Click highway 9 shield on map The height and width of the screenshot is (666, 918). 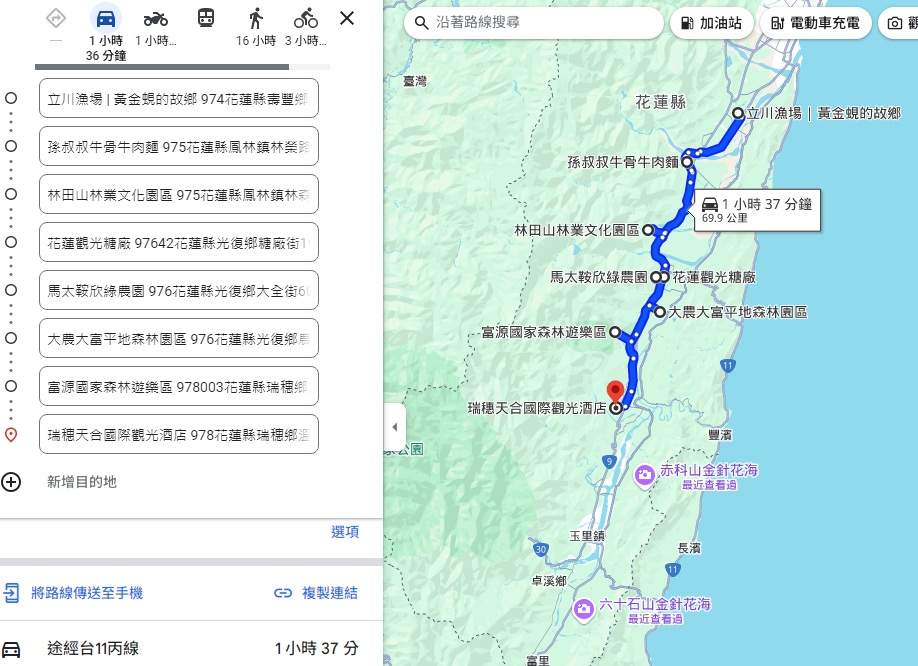tap(609, 462)
